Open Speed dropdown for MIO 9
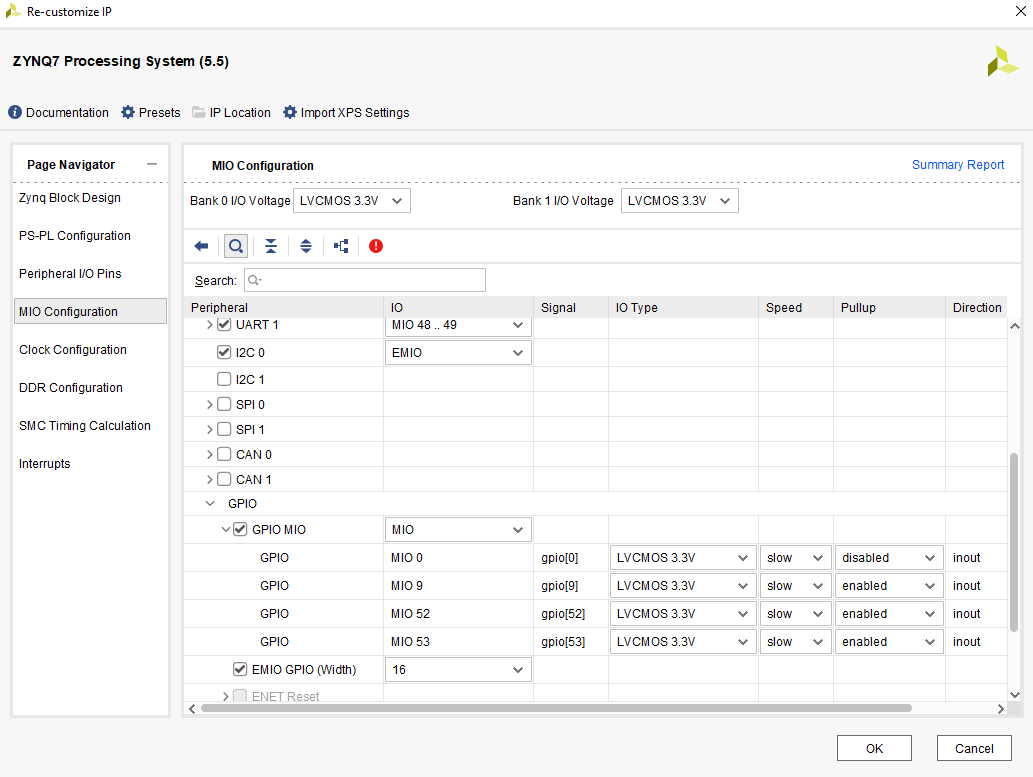Image resolution: width=1033 pixels, height=777 pixels. click(795, 586)
